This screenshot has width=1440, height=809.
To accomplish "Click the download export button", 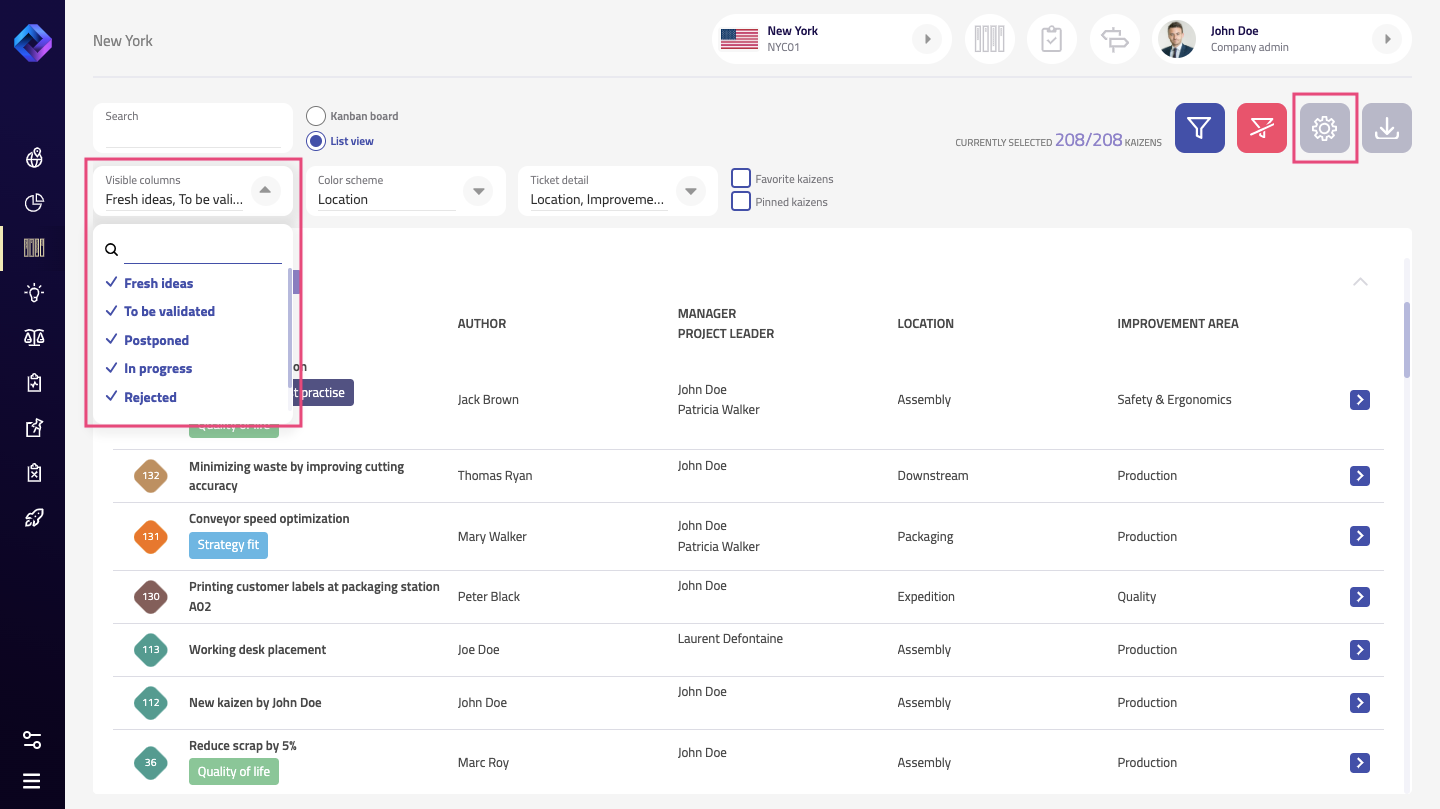I will (1386, 128).
